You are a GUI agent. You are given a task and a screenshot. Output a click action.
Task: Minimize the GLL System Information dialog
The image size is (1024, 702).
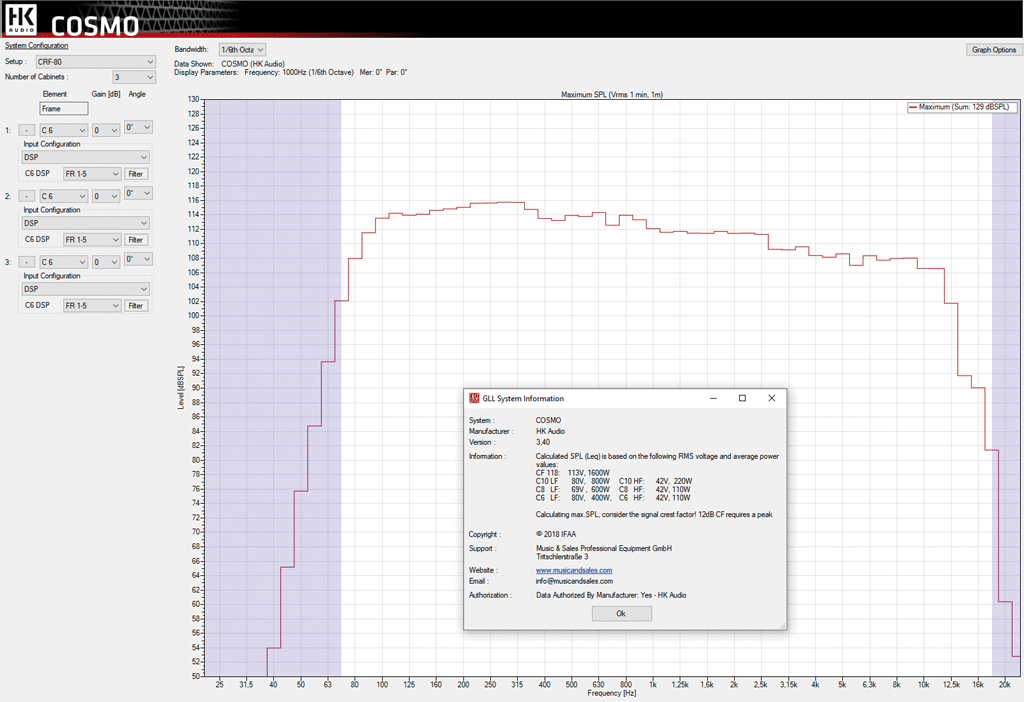click(x=712, y=398)
